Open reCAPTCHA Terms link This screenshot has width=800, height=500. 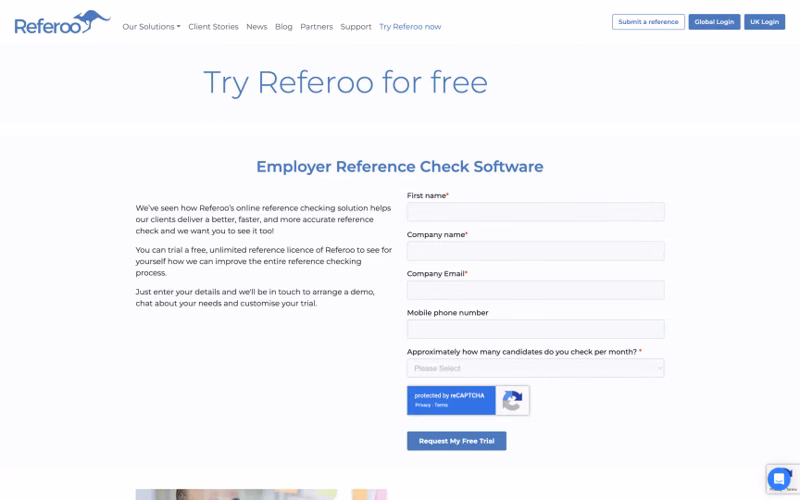(x=441, y=405)
